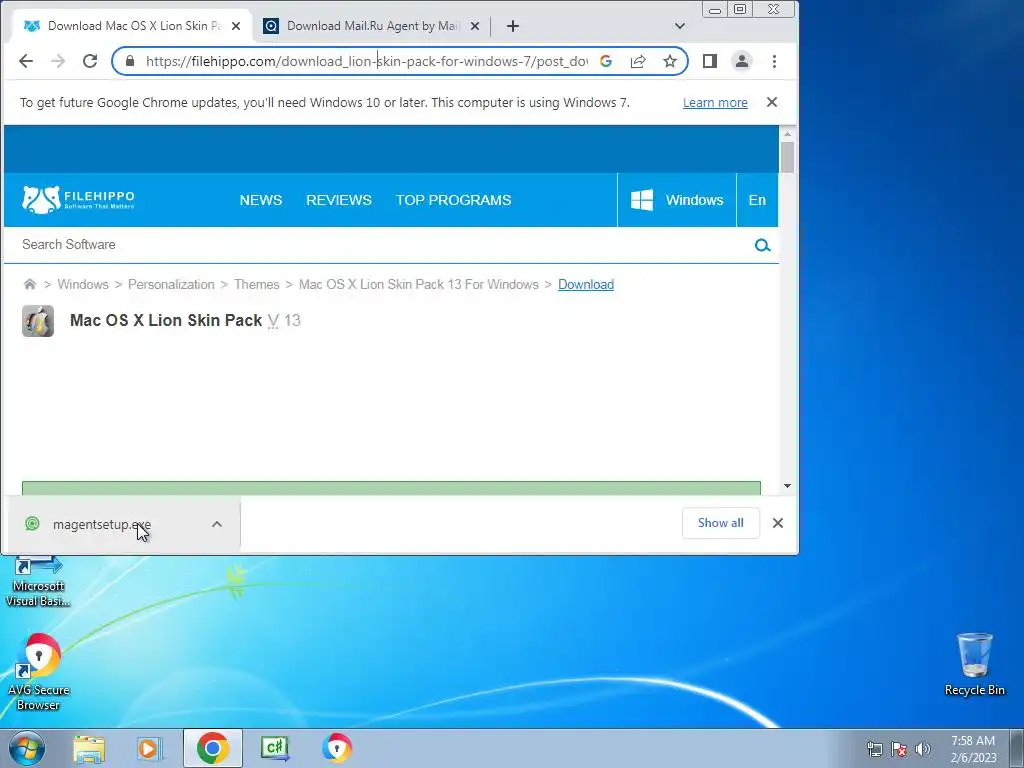Image resolution: width=1024 pixels, height=768 pixels.
Task: Click the page scroll up arrow
Action: coord(787,133)
